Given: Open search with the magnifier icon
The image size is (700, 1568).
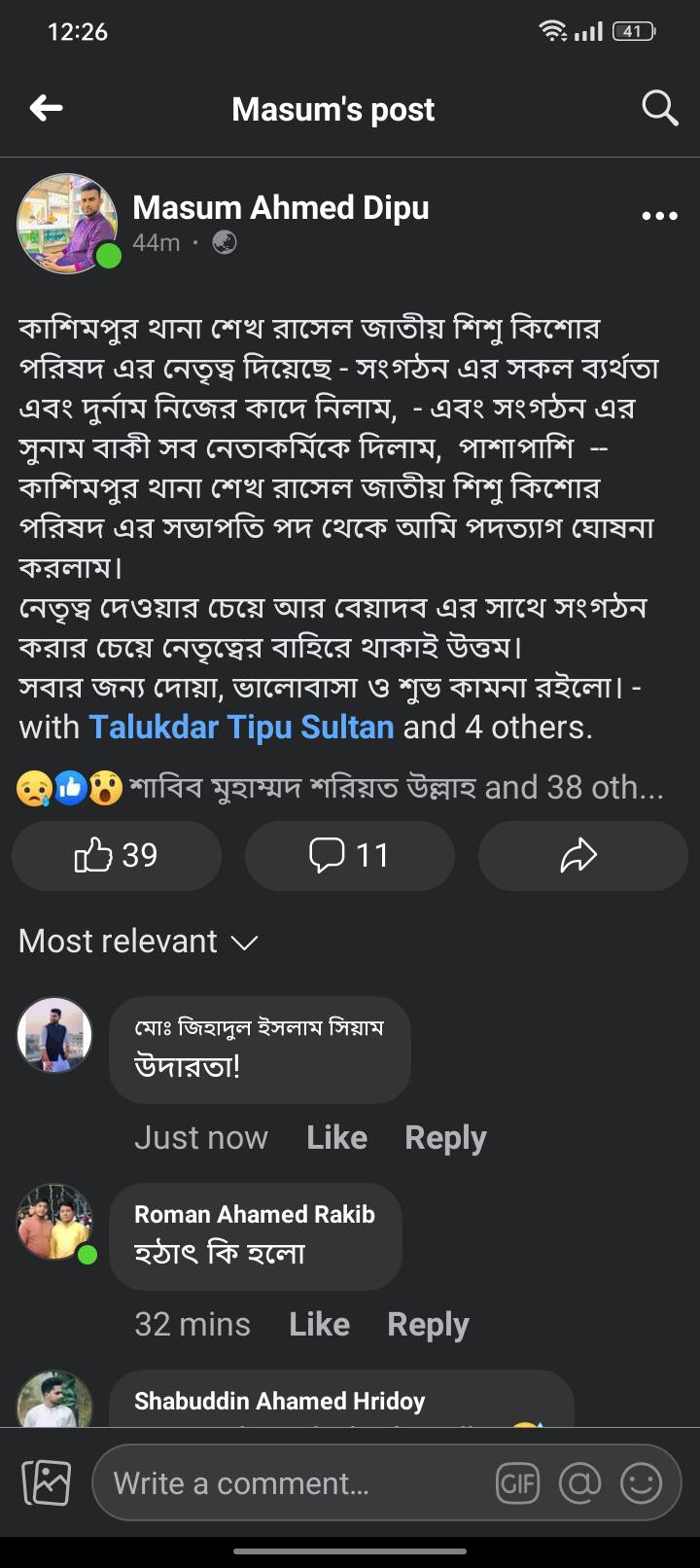Looking at the screenshot, I should (659, 108).
